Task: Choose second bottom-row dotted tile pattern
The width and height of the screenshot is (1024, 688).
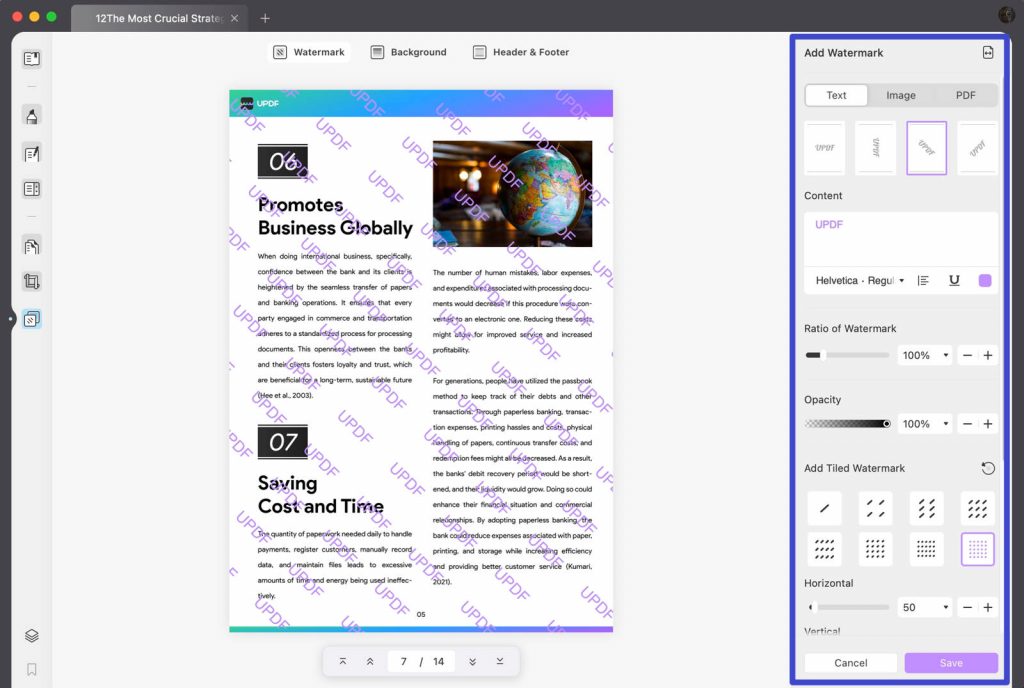Action: tap(875, 549)
